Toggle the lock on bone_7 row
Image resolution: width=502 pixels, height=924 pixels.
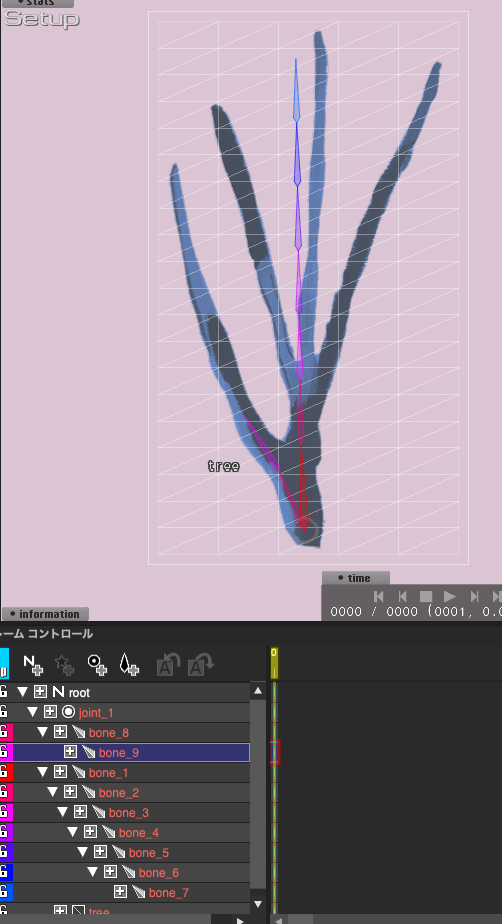point(4,892)
